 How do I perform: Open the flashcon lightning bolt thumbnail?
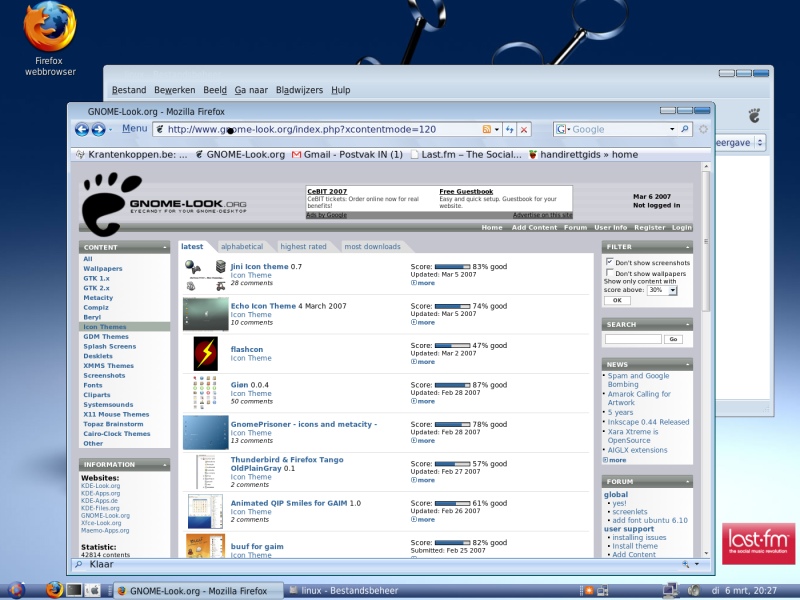tap(206, 353)
